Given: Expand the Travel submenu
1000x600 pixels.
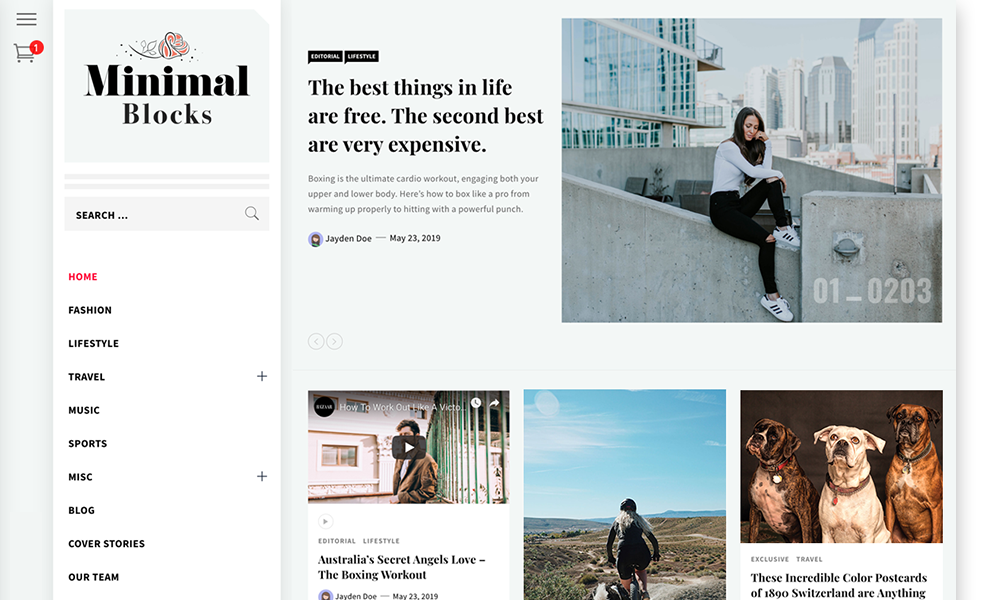Looking at the screenshot, I should pos(261,376).
